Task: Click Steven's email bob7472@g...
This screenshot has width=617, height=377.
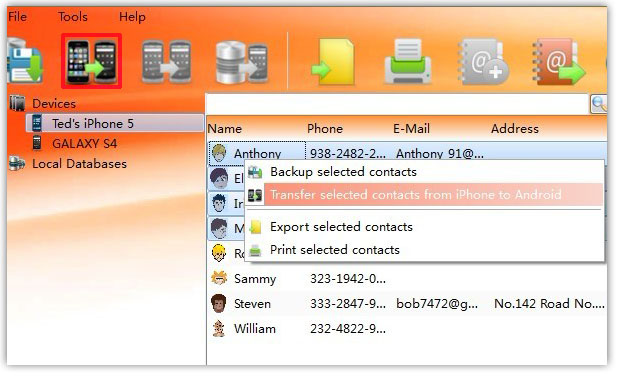Action: coord(437,304)
